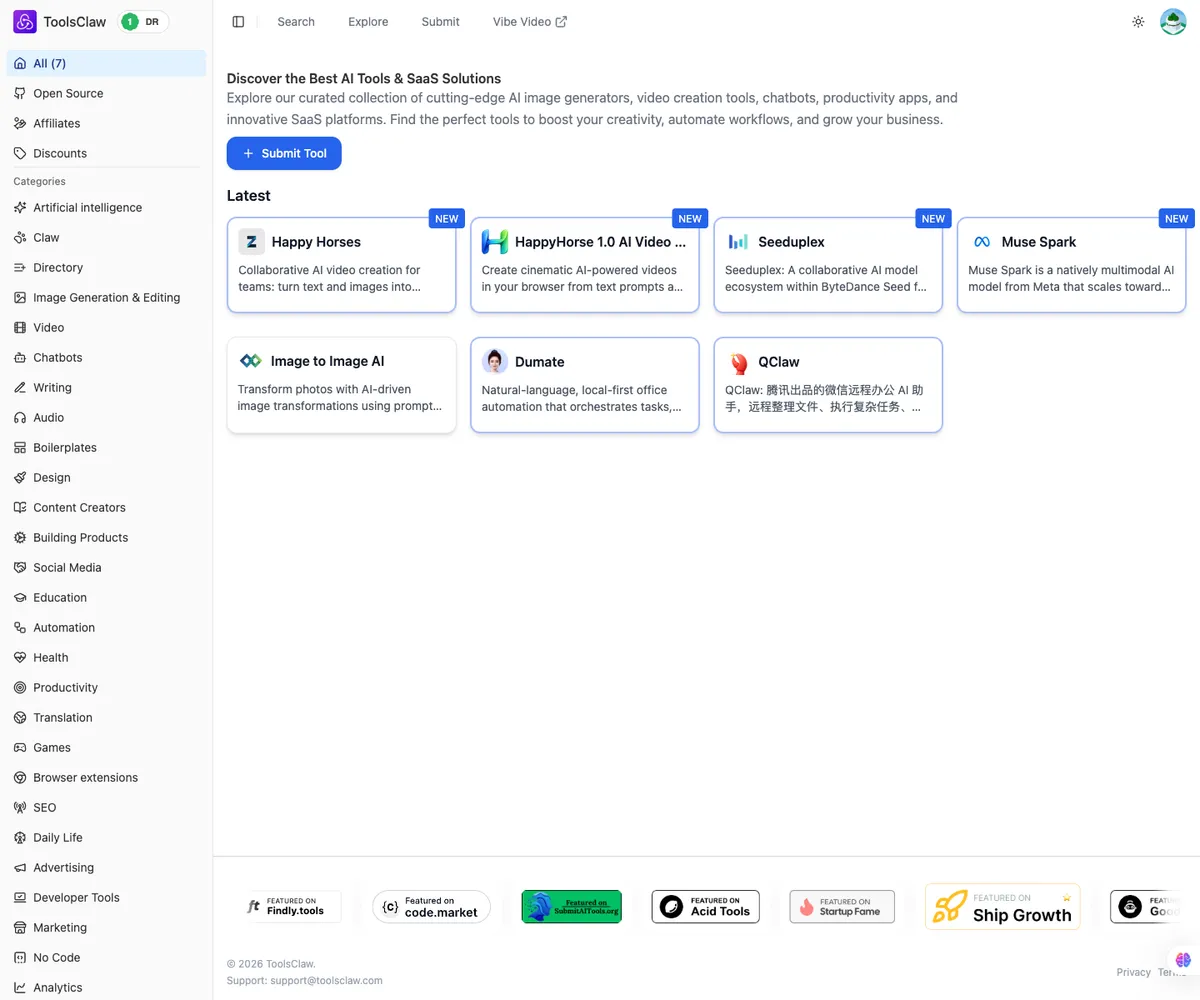Open the Explore nav item

[x=368, y=22]
